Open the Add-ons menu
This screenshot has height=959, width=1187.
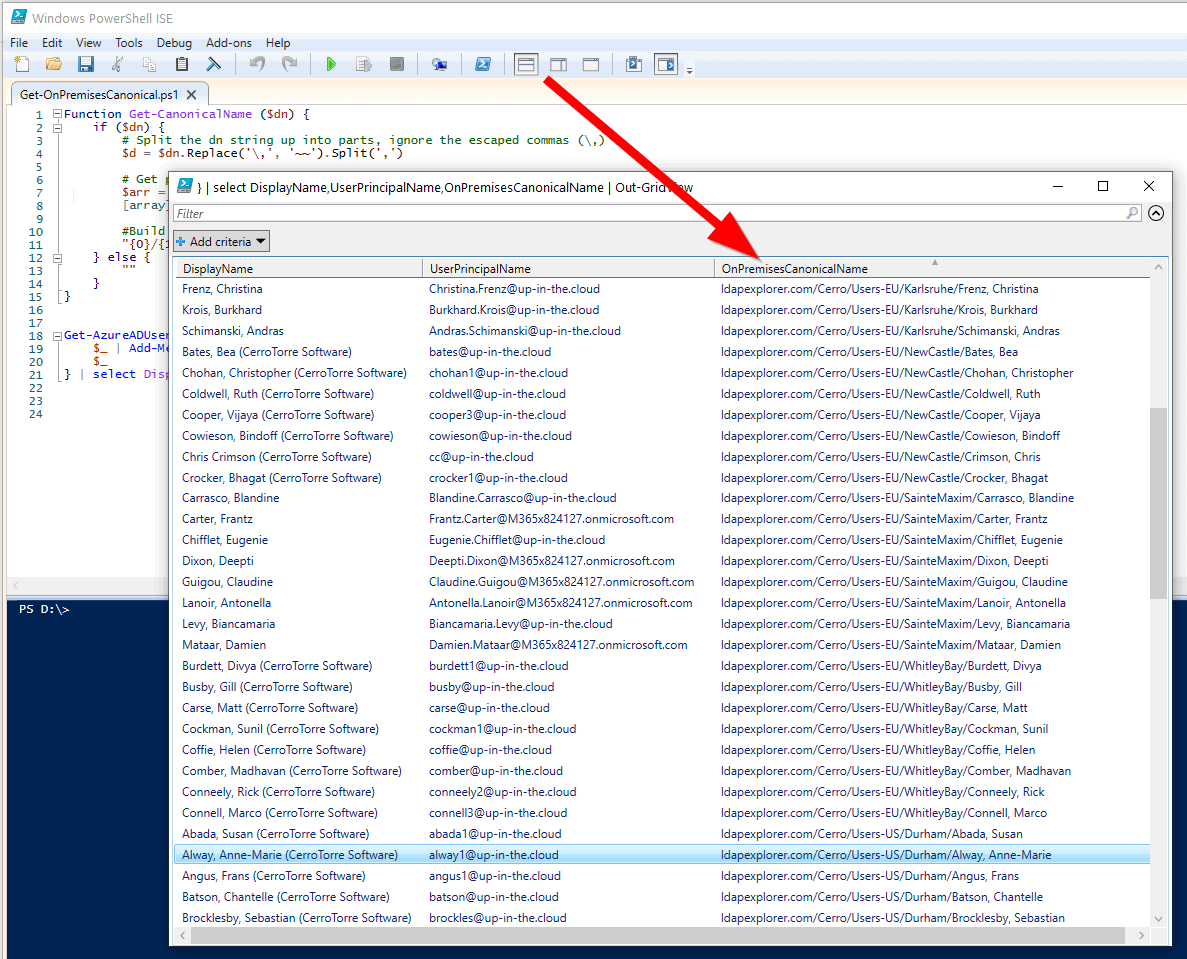[x=229, y=43]
